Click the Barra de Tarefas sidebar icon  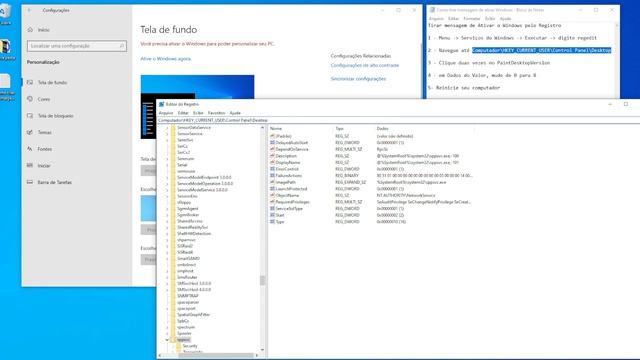click(x=30, y=182)
